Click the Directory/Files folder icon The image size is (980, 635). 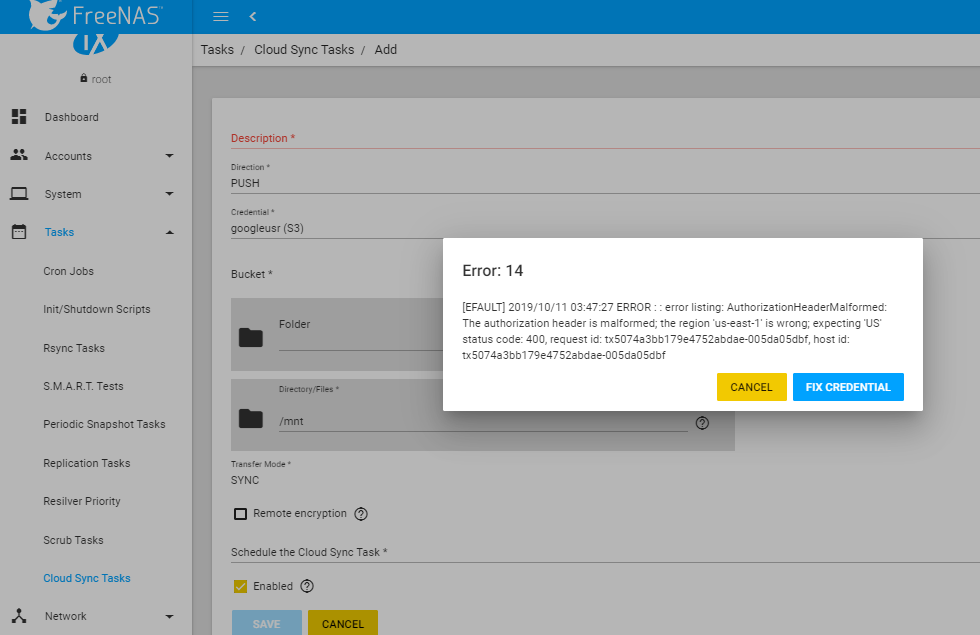pyautogui.click(x=251, y=419)
